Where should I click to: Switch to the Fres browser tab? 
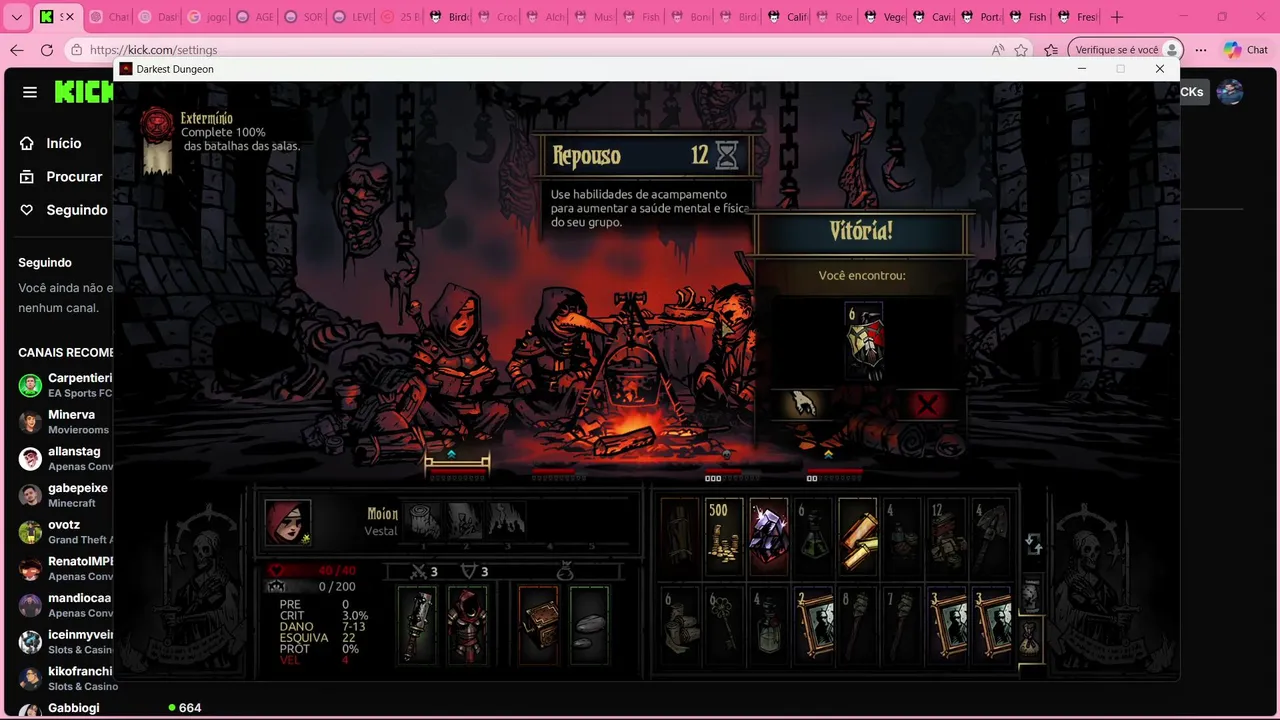[x=1076, y=17]
